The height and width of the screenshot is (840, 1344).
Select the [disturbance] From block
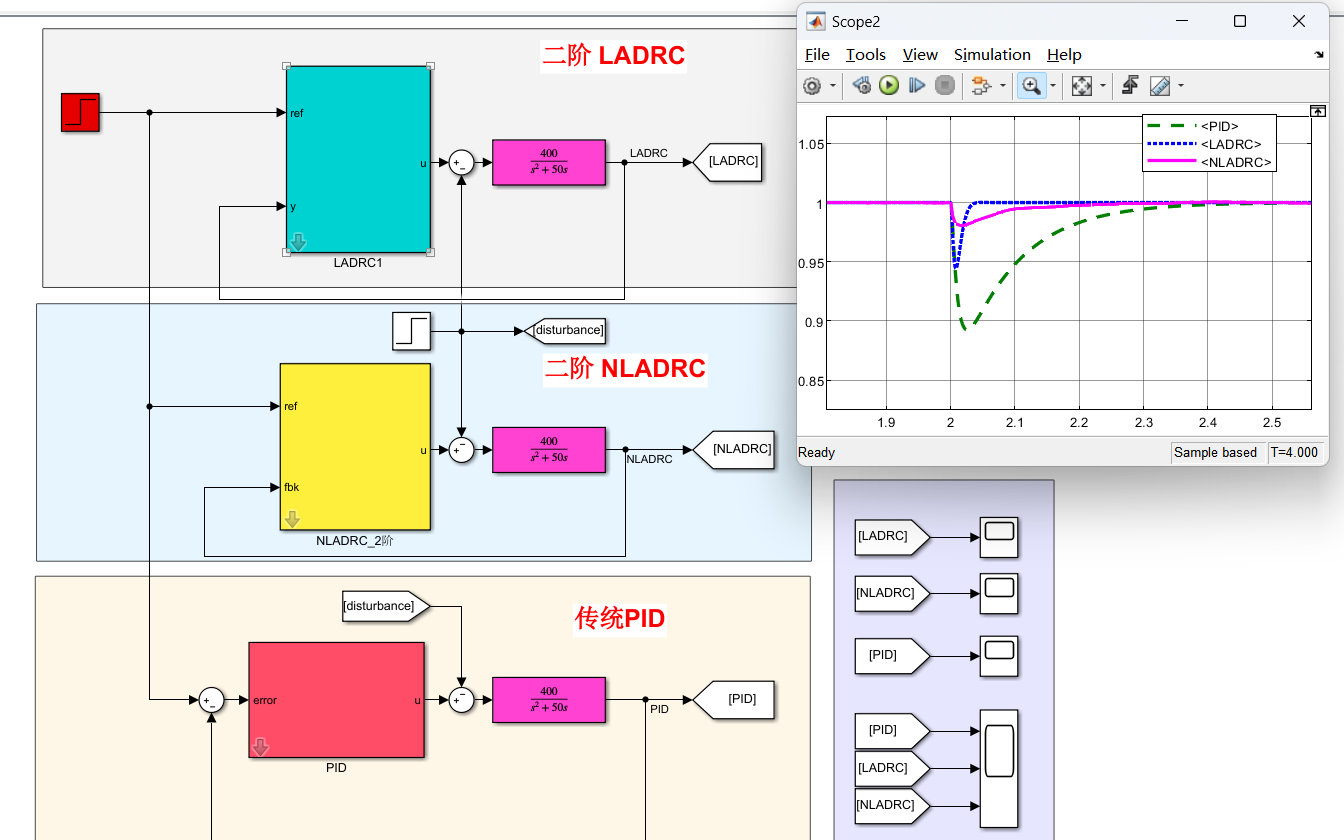tap(386, 606)
